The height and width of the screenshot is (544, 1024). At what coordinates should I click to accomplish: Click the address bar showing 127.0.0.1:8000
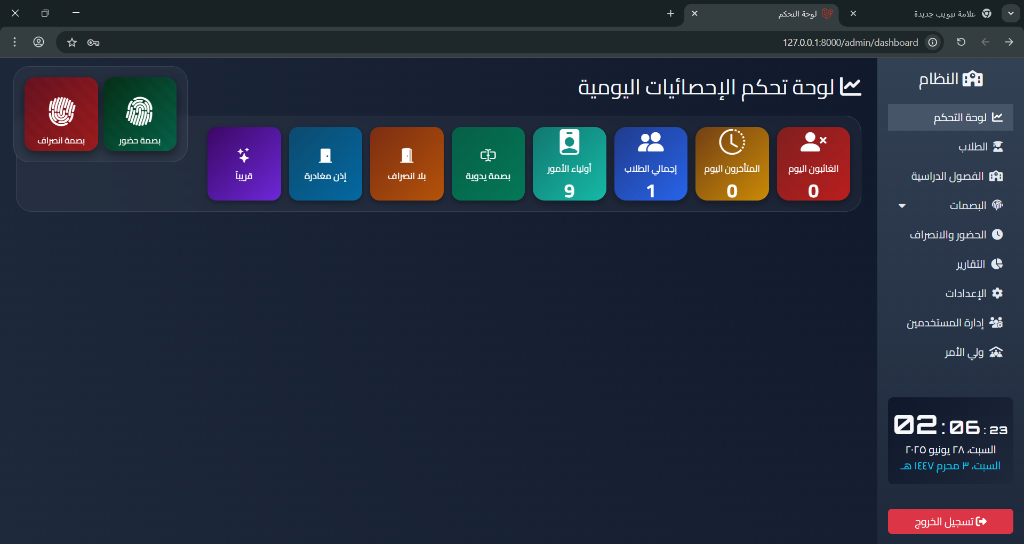pos(500,42)
